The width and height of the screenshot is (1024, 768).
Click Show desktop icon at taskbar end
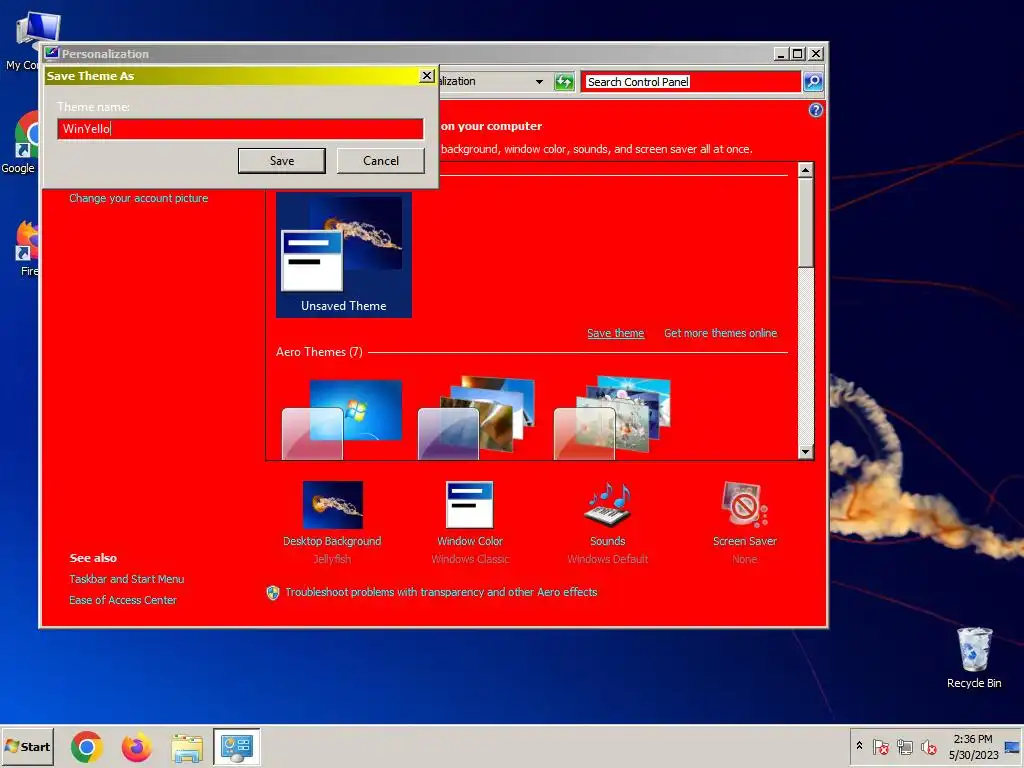(x=1012, y=746)
